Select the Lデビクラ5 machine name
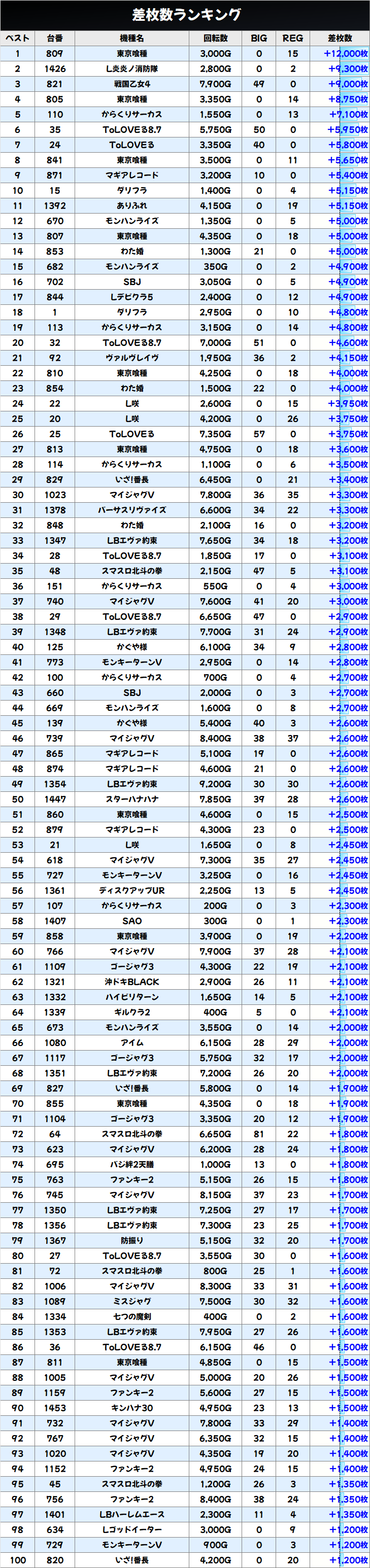Image resolution: width=370 pixels, height=1568 pixels. coord(132,297)
